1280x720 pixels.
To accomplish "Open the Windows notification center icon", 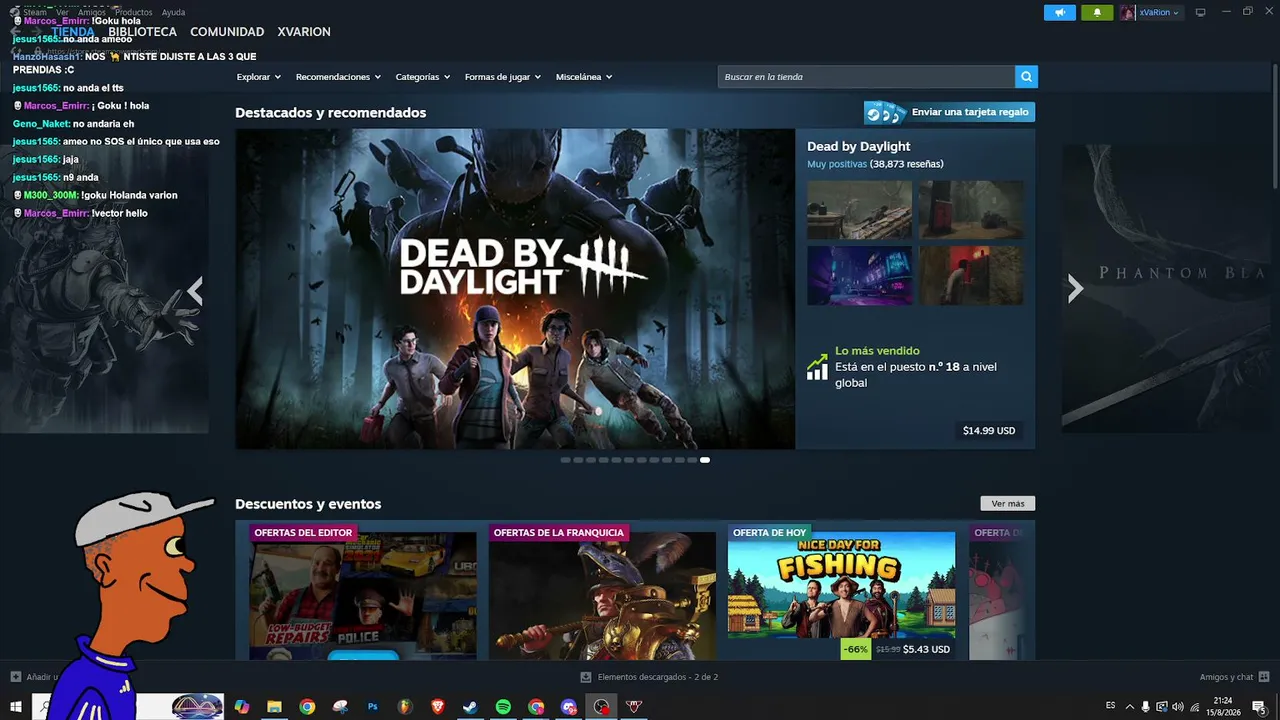I will [1259, 707].
